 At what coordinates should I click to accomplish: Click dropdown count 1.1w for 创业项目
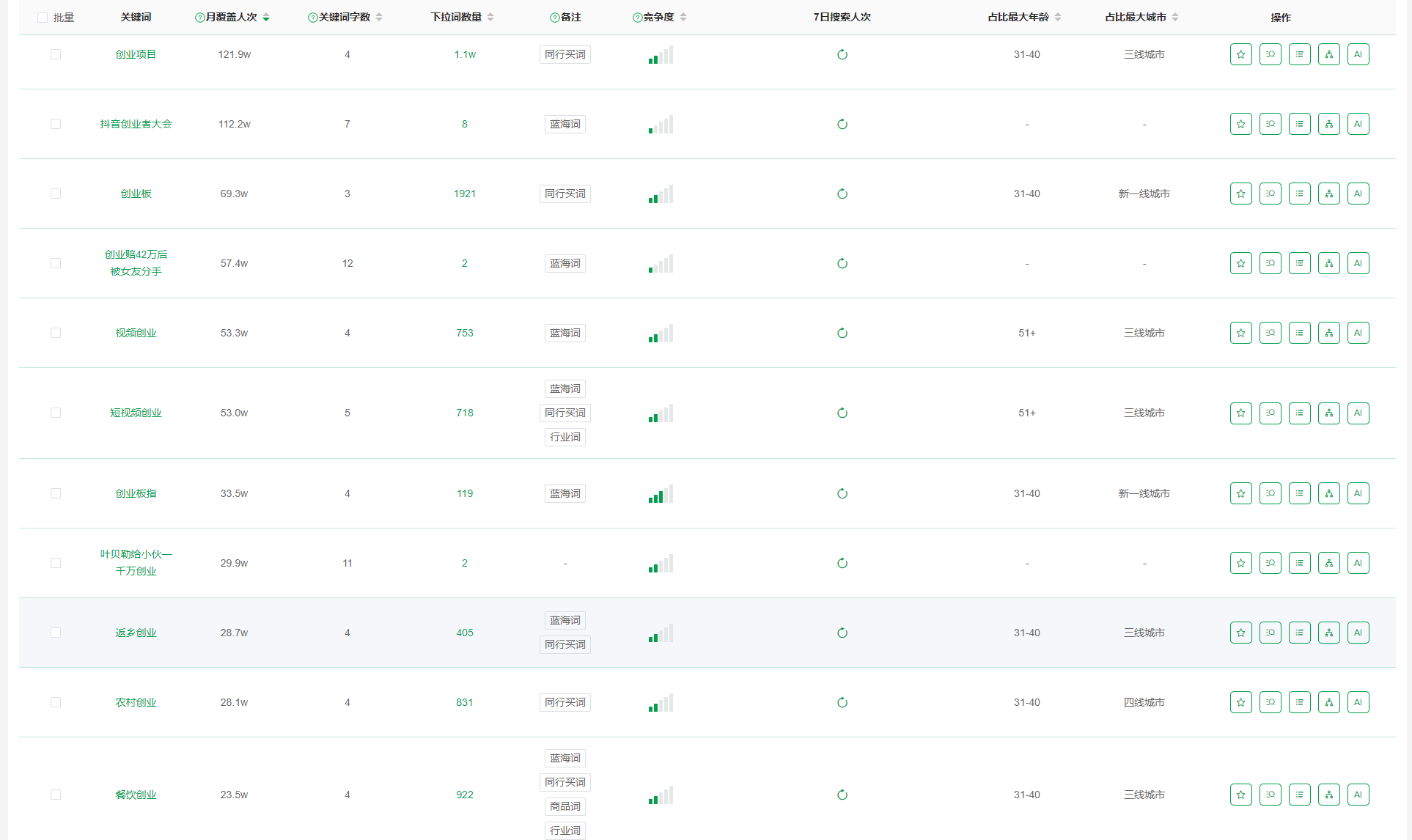pos(465,54)
